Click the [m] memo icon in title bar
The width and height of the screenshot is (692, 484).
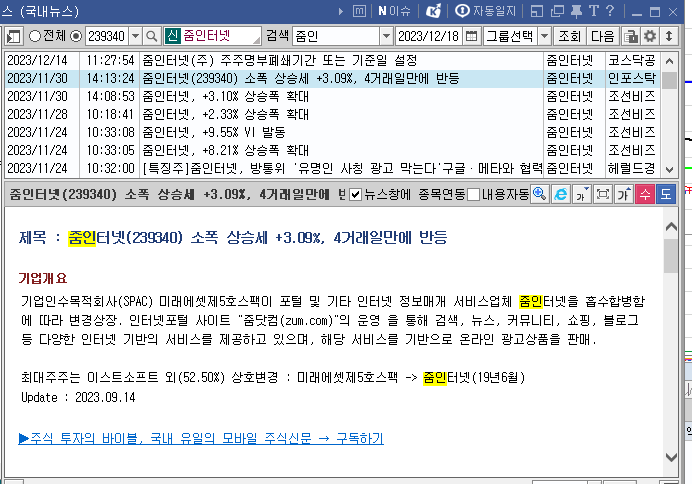(x=359, y=11)
